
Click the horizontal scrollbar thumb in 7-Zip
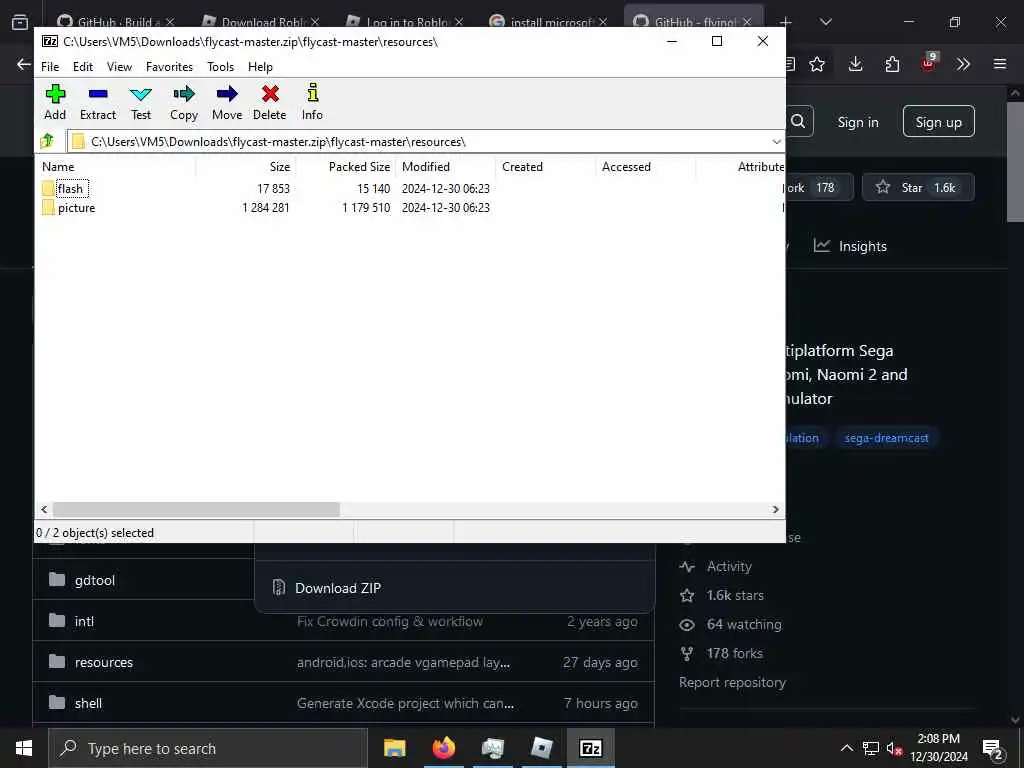[196, 509]
